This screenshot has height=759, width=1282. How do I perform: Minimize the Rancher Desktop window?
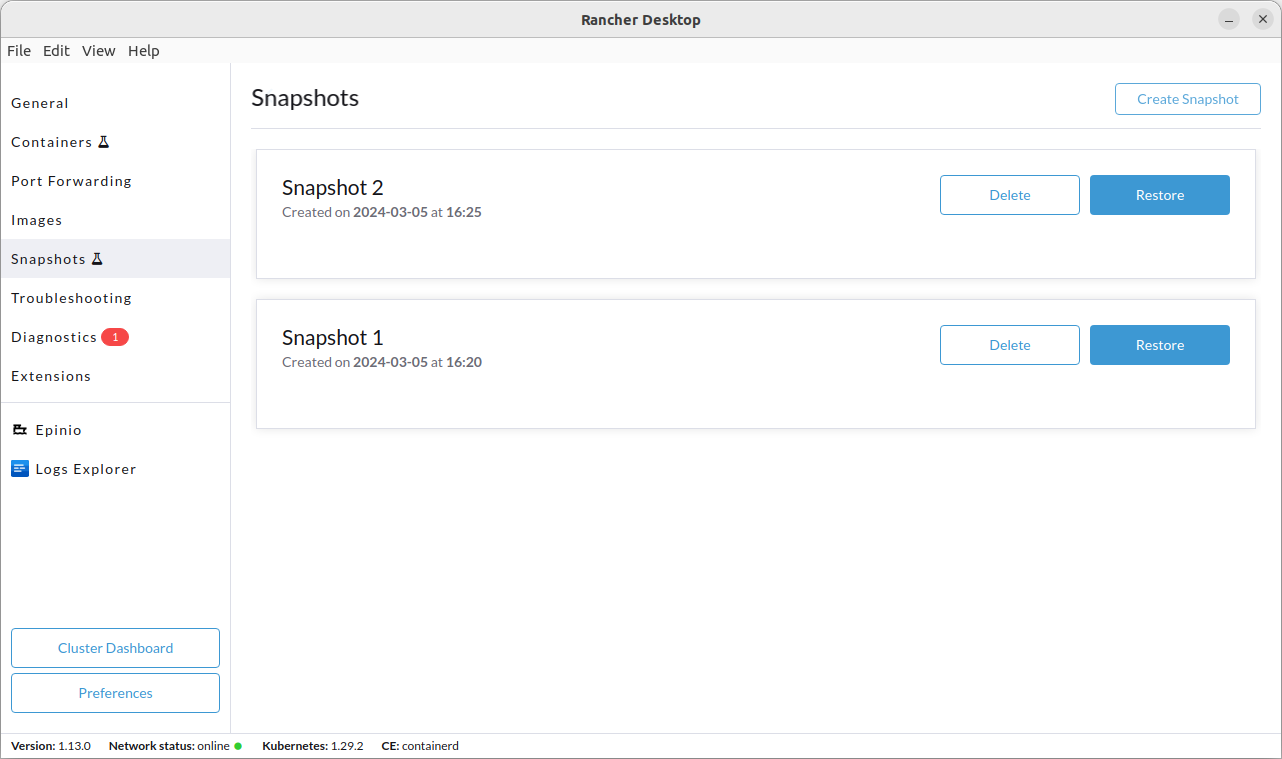(x=1229, y=19)
